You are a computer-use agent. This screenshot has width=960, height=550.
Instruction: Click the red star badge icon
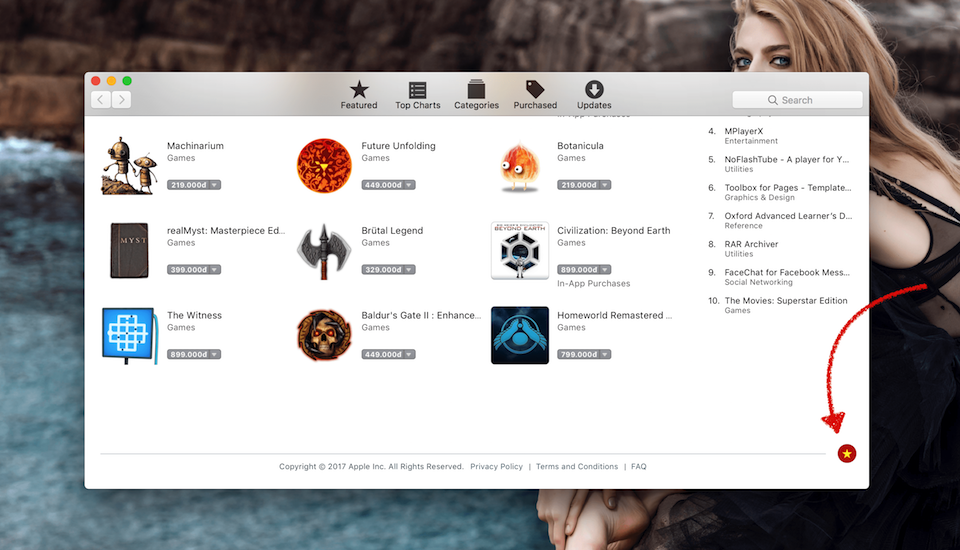click(847, 453)
